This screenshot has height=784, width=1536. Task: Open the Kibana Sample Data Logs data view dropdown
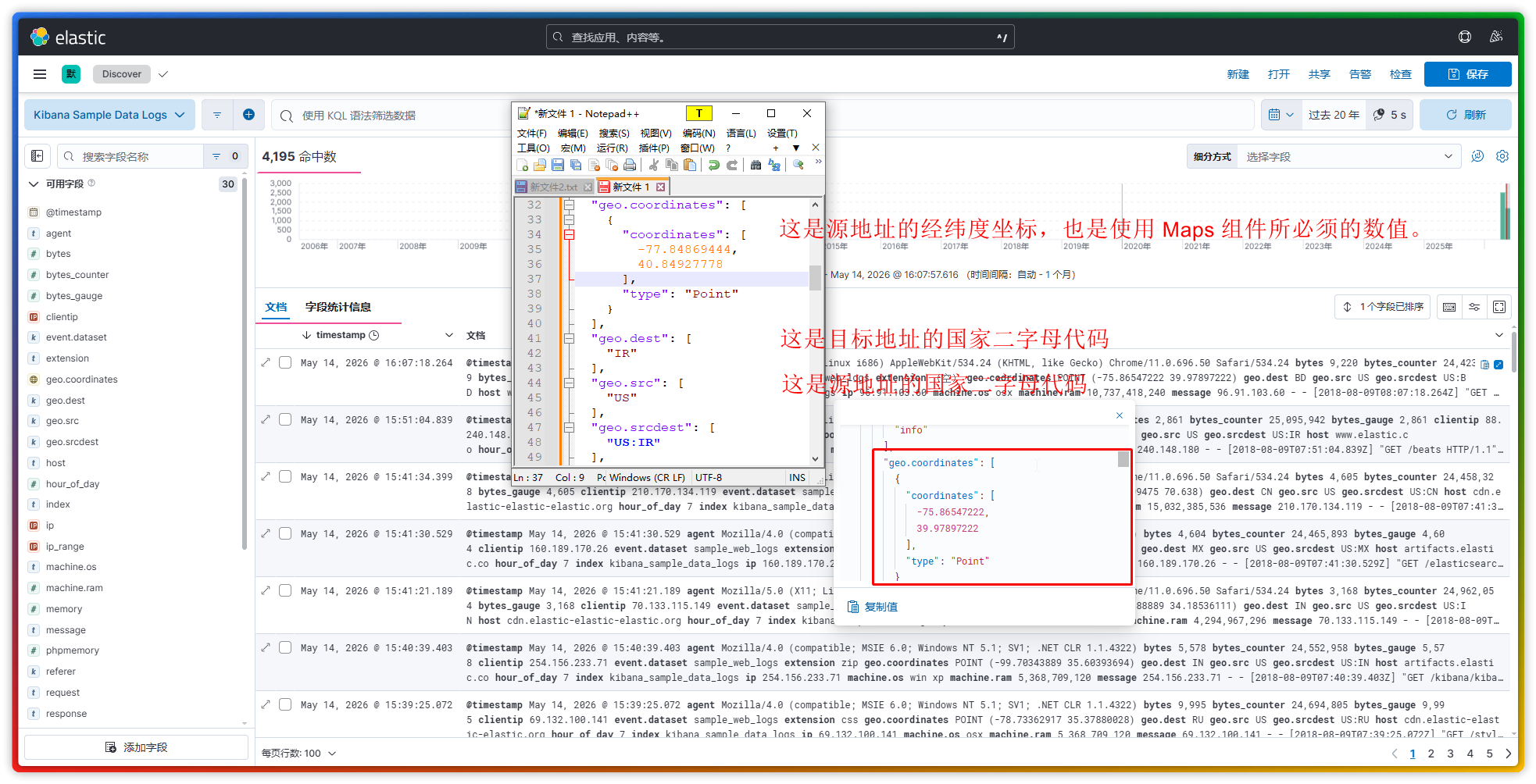pos(109,115)
